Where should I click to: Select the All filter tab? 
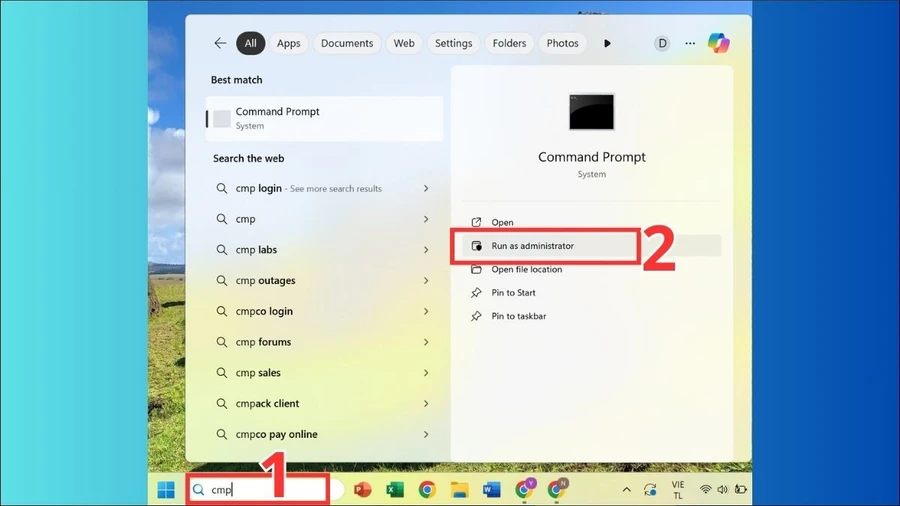tap(250, 43)
